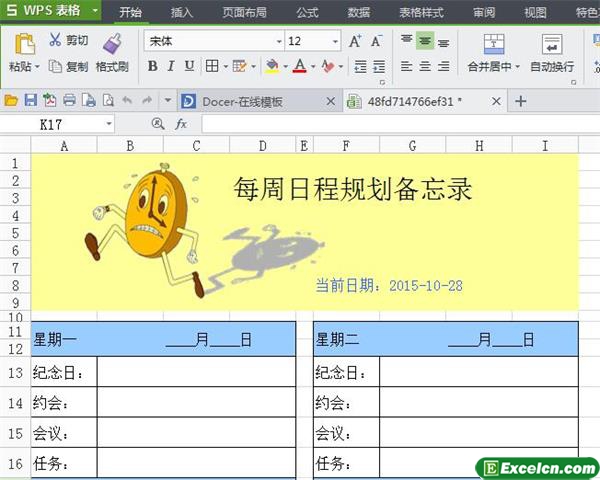Click the Paste (粘贴) icon
This screenshot has height=480, width=600.
[x=25, y=44]
